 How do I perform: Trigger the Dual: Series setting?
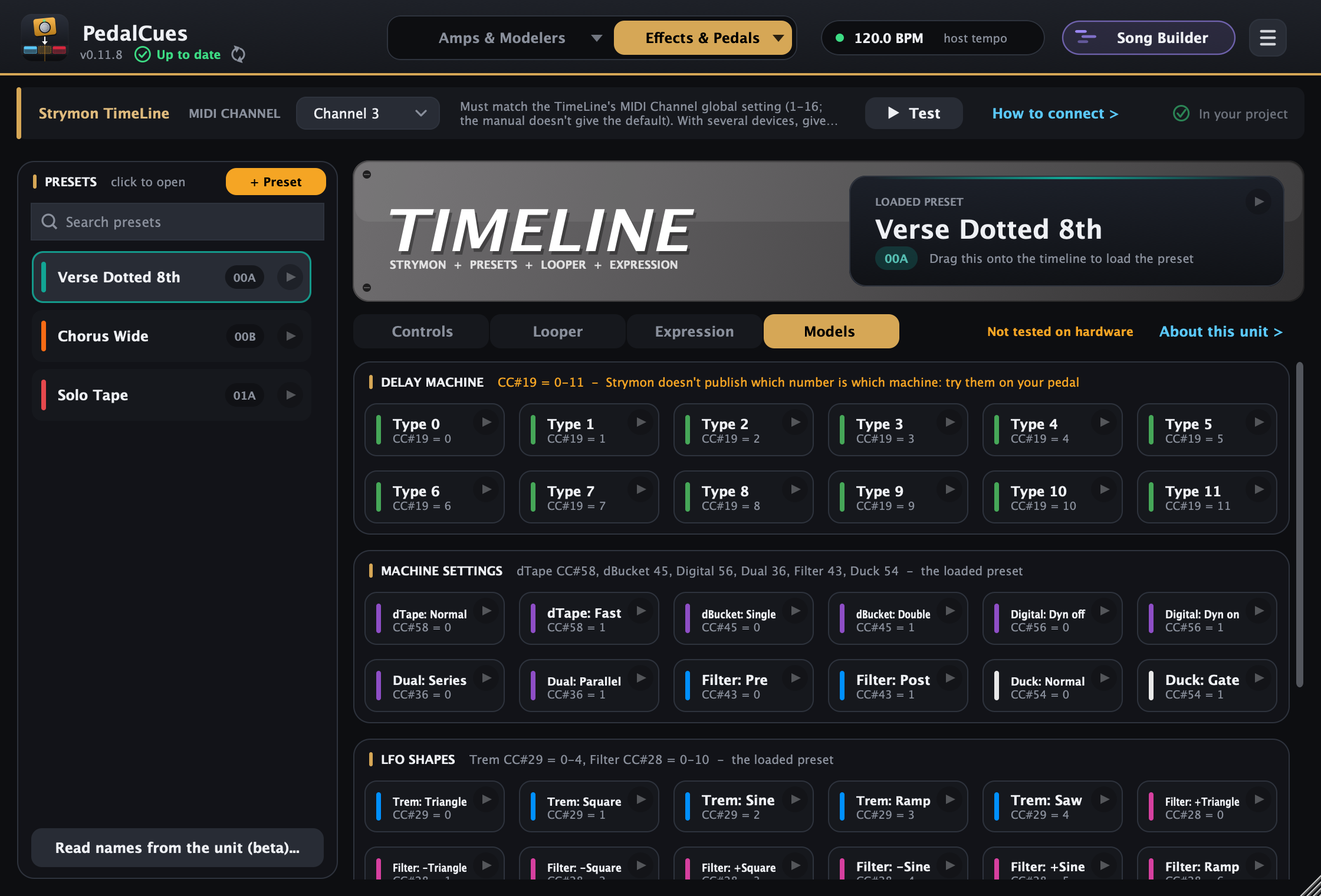pos(435,686)
